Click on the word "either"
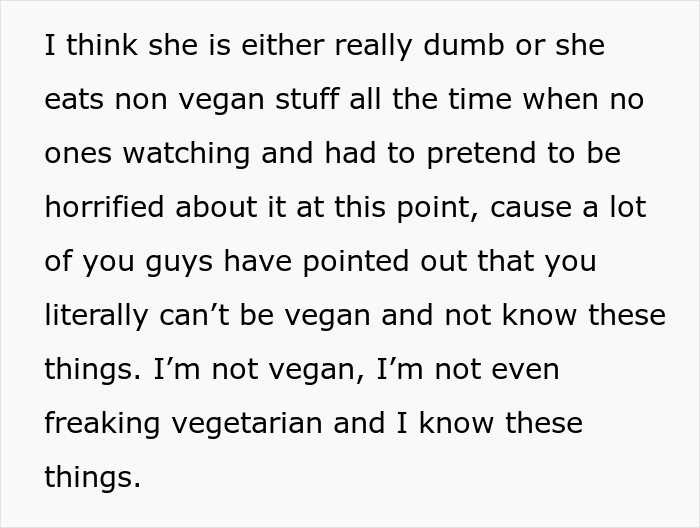Screen dimensions: 700x528 283,45
